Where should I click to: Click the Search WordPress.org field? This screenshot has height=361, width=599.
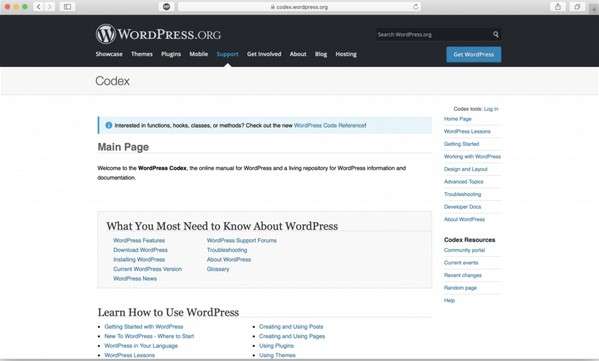tap(433, 34)
